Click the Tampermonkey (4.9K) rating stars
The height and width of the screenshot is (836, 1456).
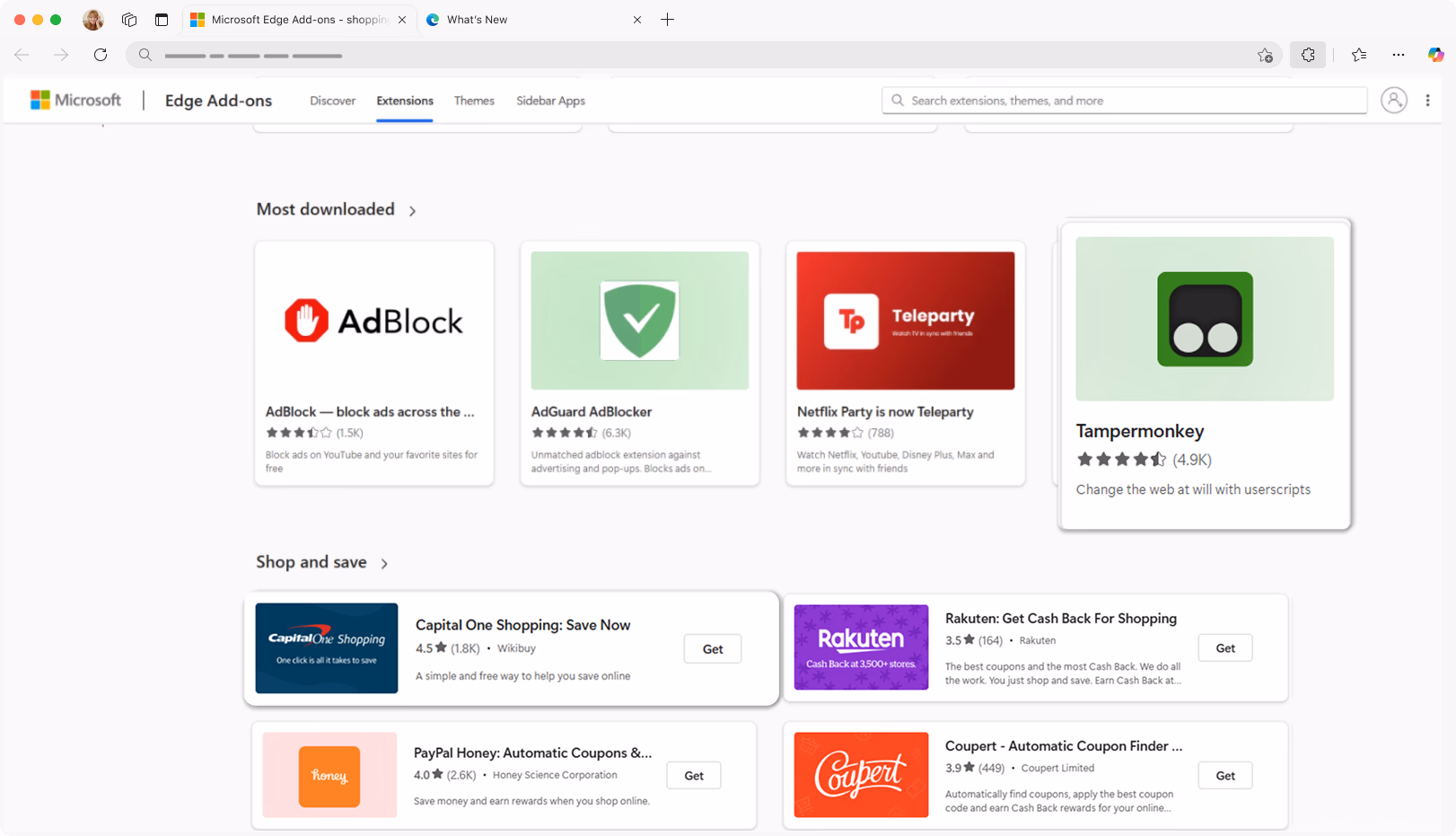[1121, 460]
